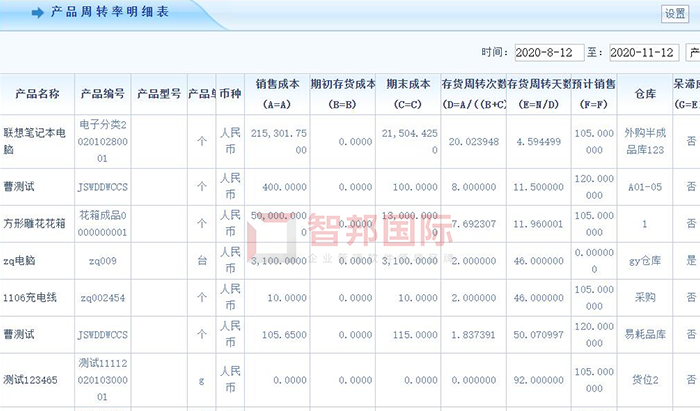
Task: Open the 设置 settings button
Action: pos(675,13)
